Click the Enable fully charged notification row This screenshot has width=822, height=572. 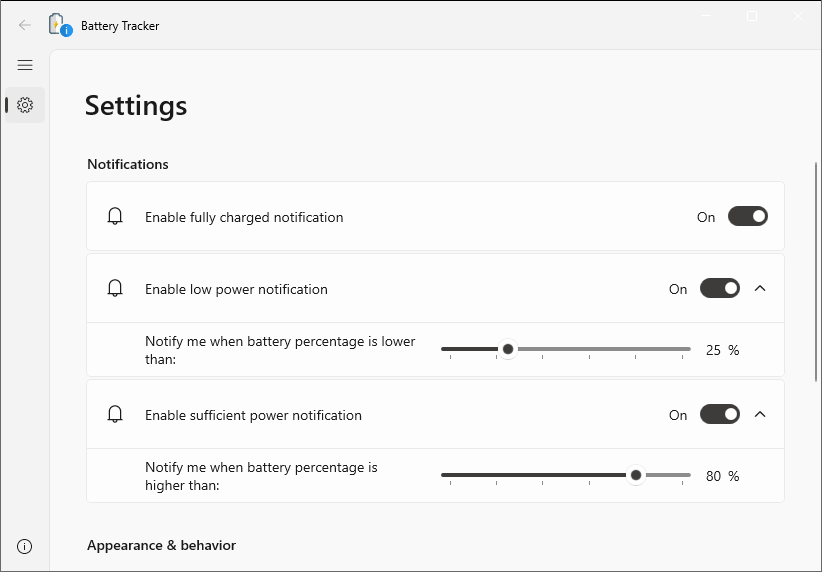point(435,216)
